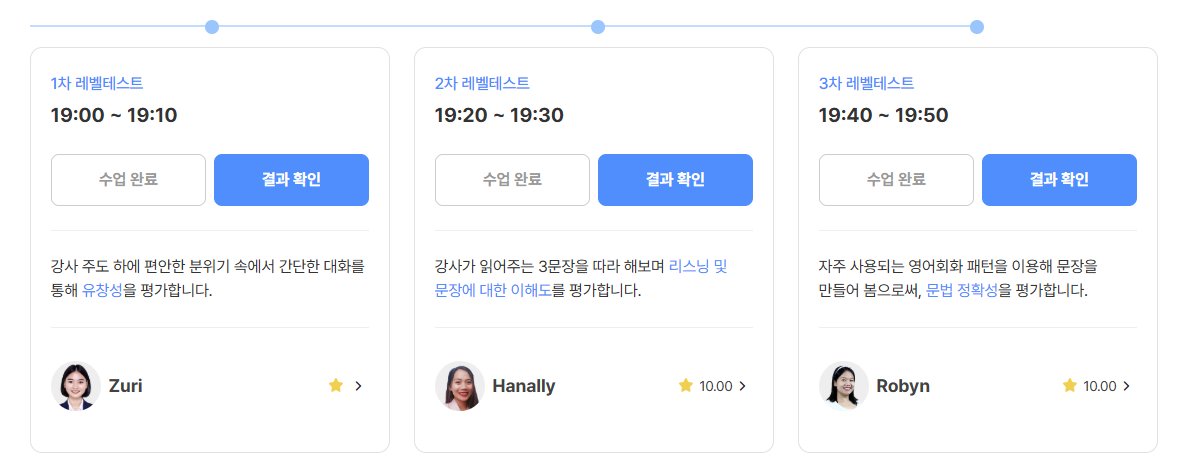
Task: Click 수업 완료 in the 19:40 card
Action: [896, 180]
